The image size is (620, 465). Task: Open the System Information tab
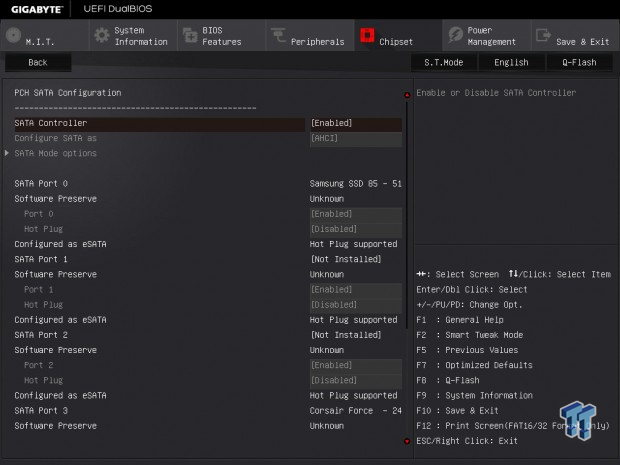(133, 36)
